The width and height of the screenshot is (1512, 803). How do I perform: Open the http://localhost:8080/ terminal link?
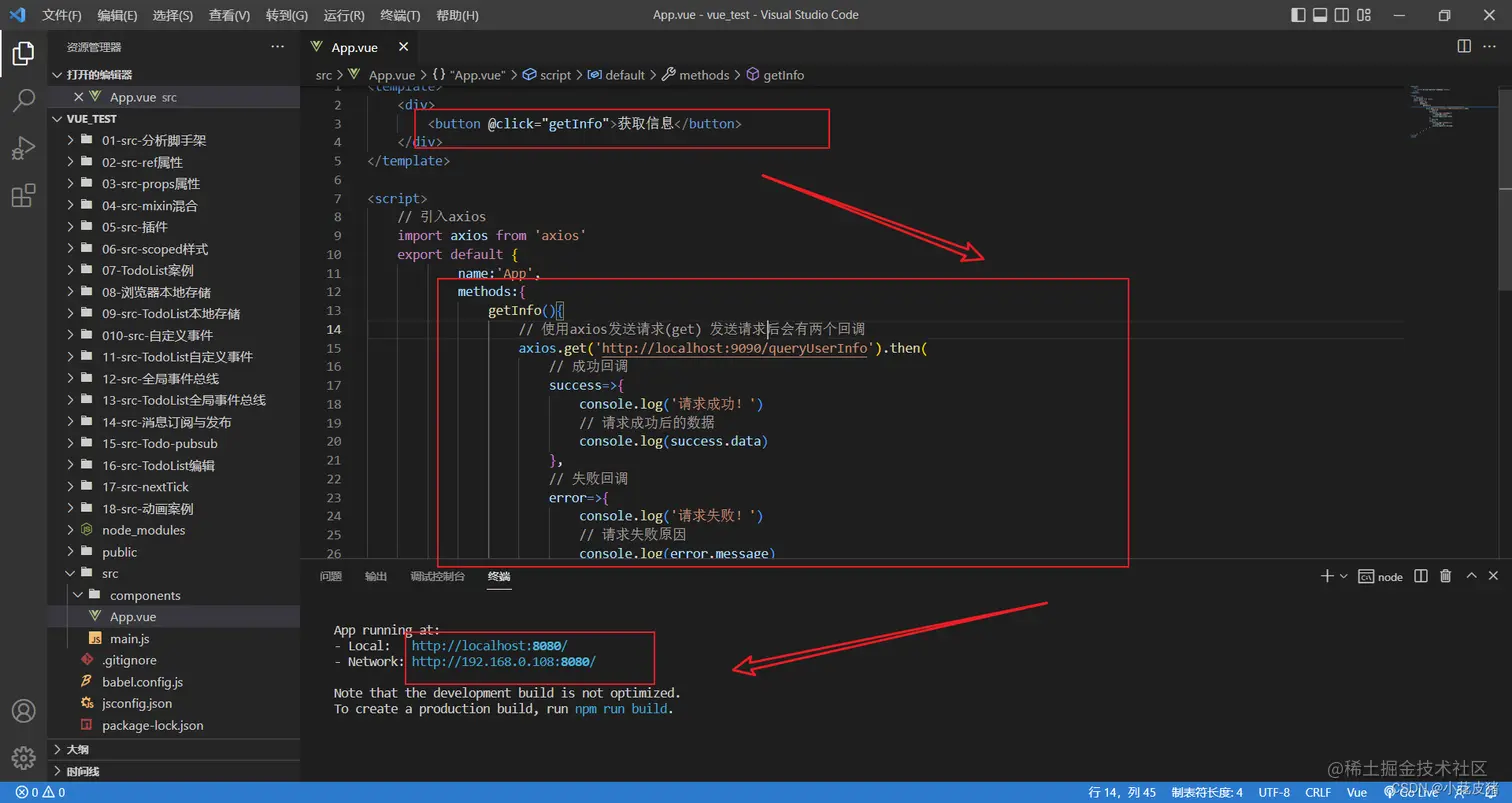(x=489, y=646)
